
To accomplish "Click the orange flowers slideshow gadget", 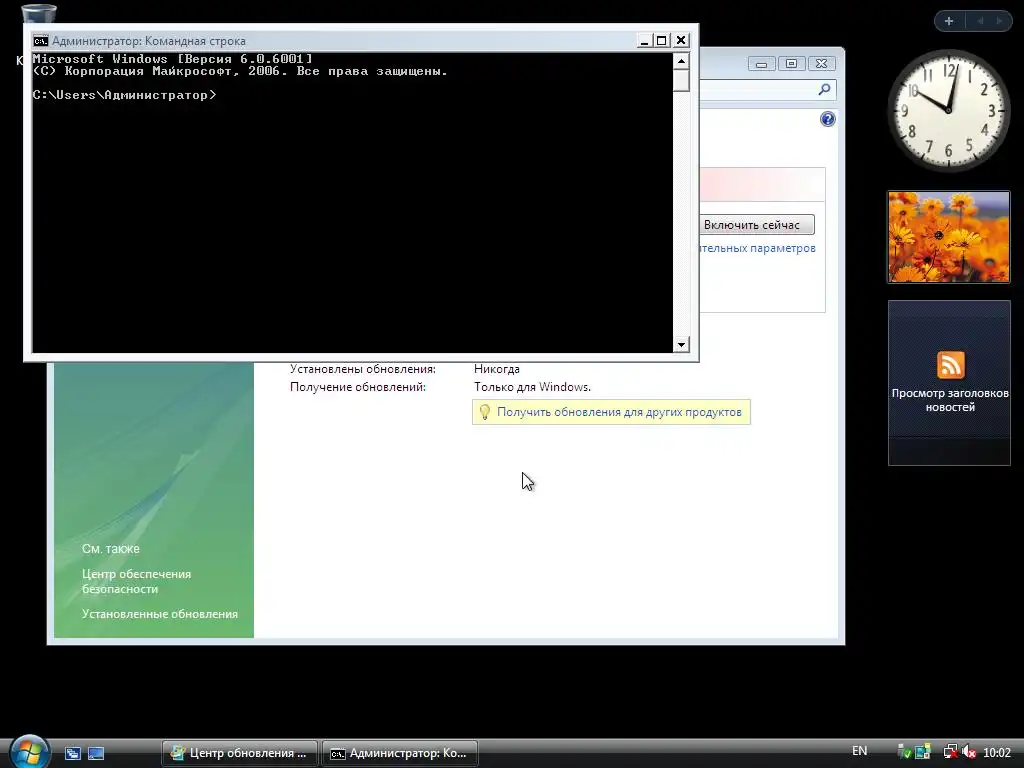I will click(949, 237).
